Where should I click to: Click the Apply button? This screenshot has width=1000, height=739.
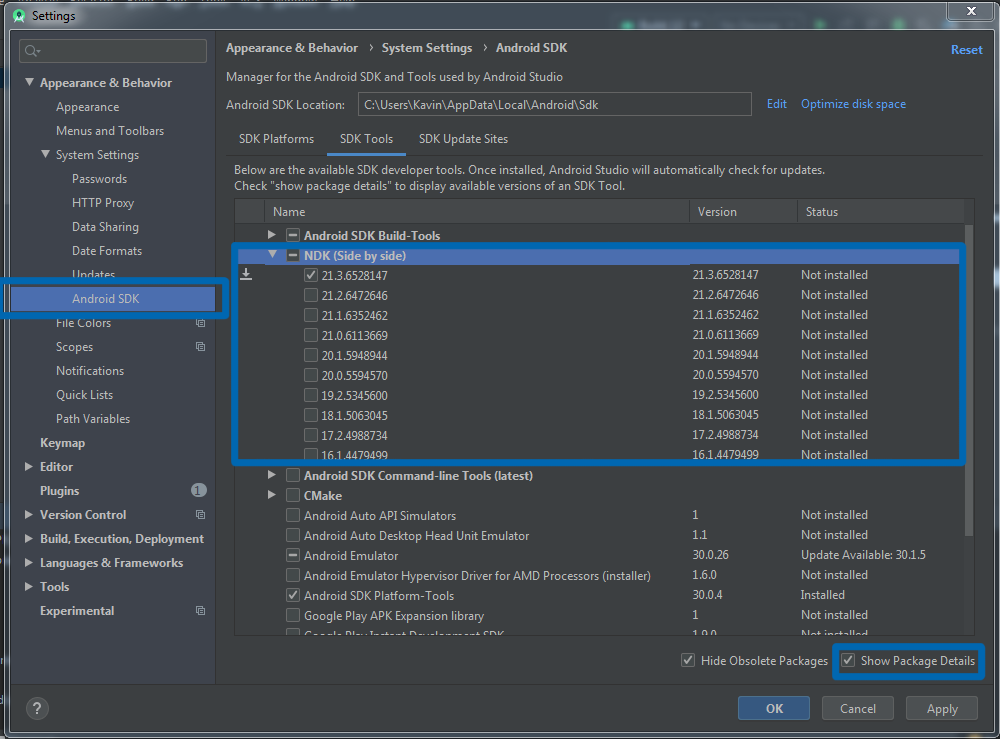(x=942, y=708)
